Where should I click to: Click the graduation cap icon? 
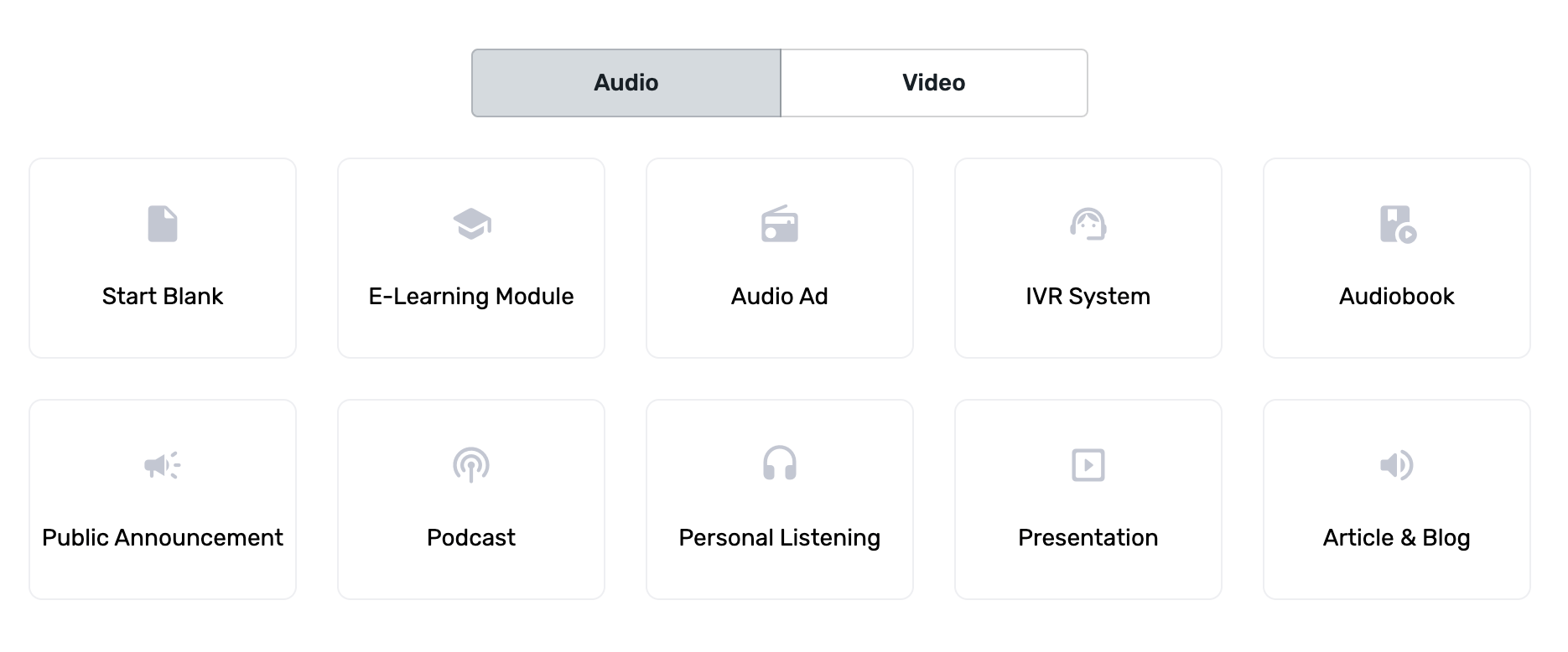click(471, 224)
